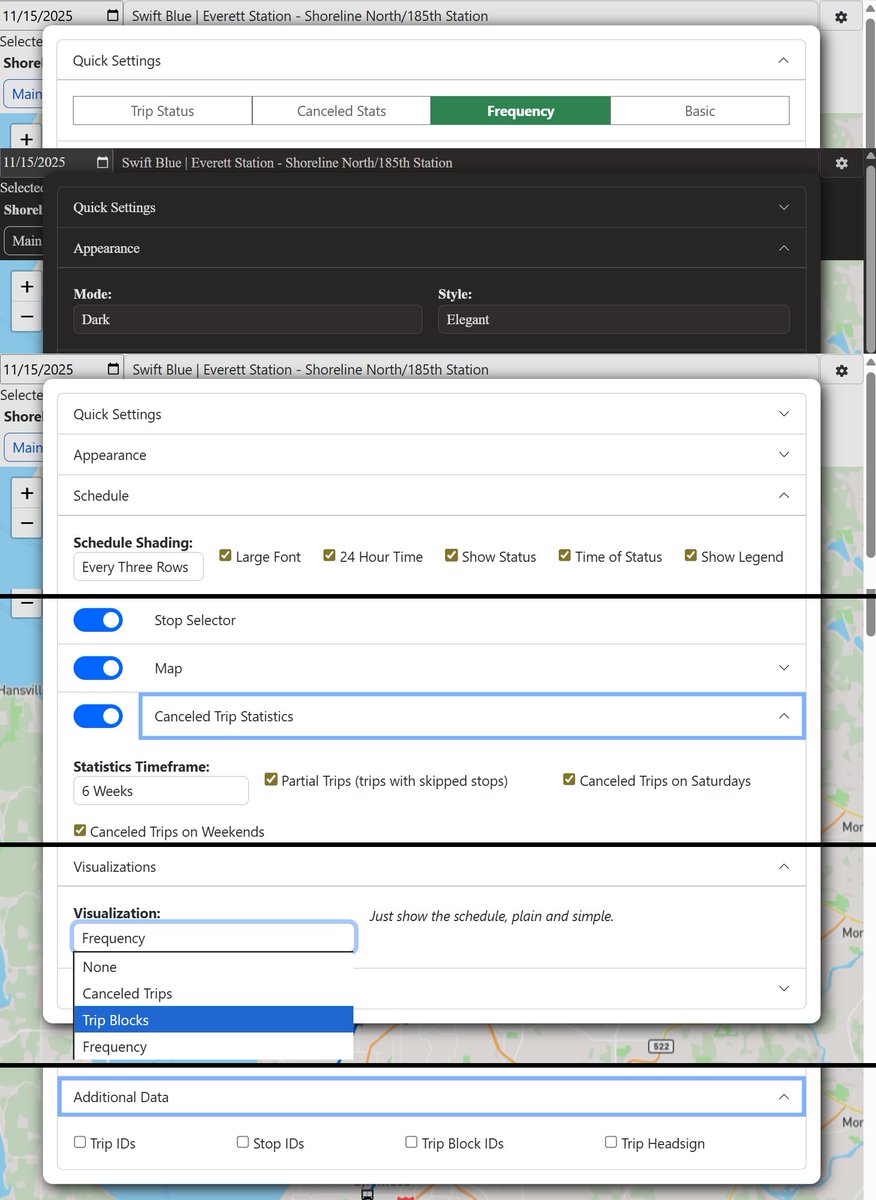876x1200 pixels.
Task: Uncheck the Show Legend checkbox
Action: click(691, 556)
